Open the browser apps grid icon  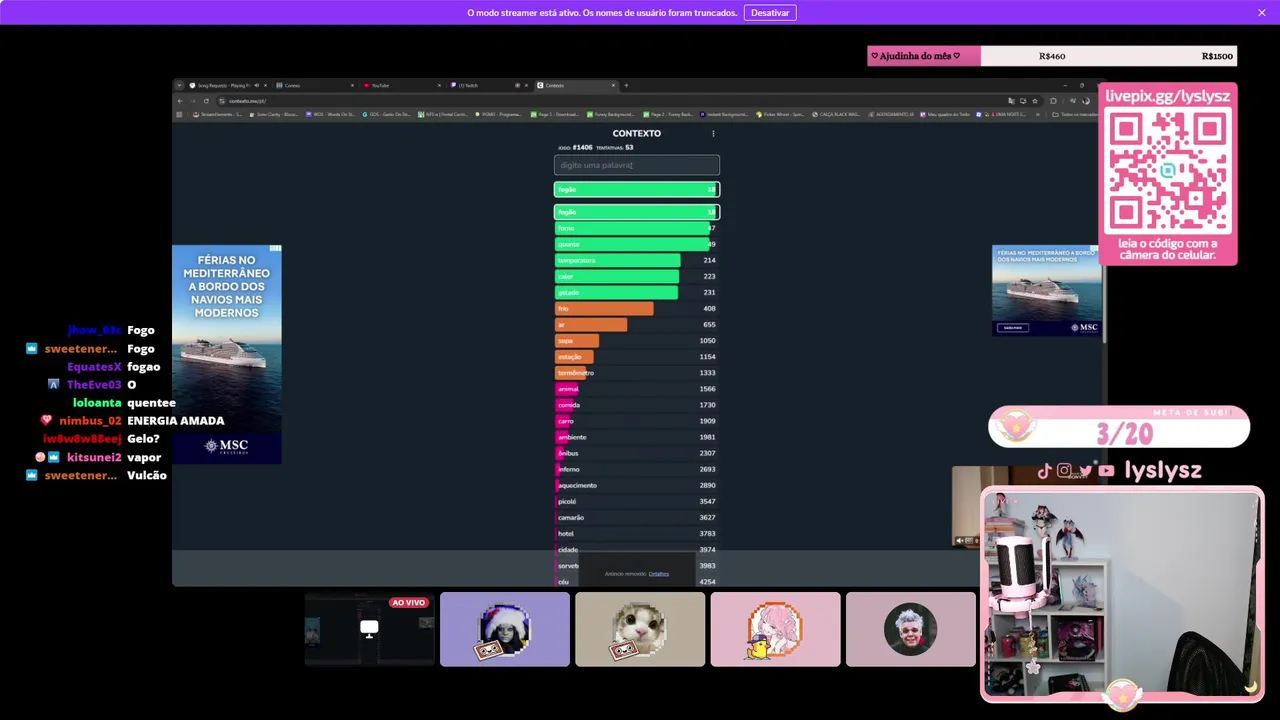[x=179, y=114]
